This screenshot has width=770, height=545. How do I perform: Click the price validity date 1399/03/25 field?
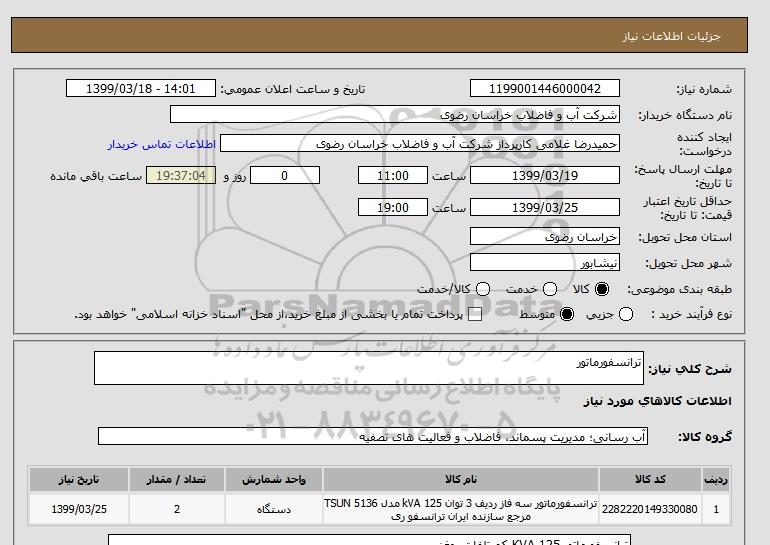point(545,207)
